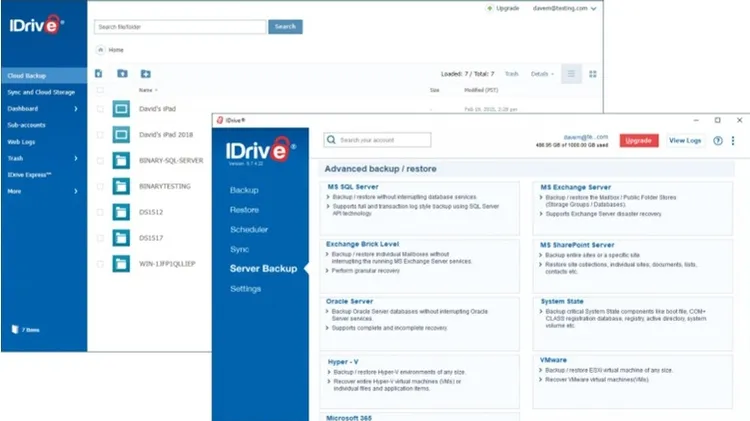Select all items using the header checkbox
This screenshot has width=750, height=421.
pos(99,90)
